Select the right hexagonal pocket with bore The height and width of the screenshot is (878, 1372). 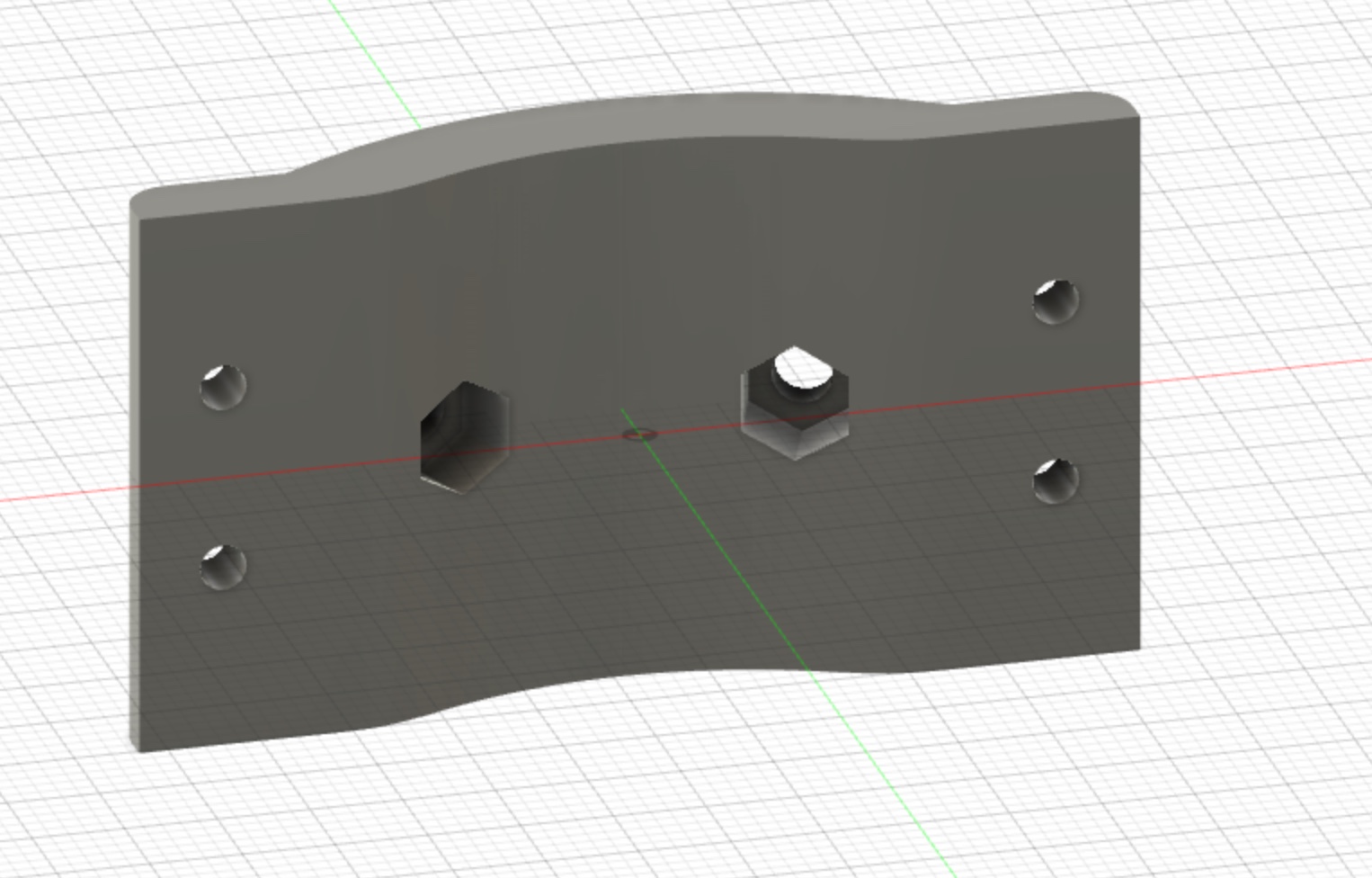tap(795, 402)
